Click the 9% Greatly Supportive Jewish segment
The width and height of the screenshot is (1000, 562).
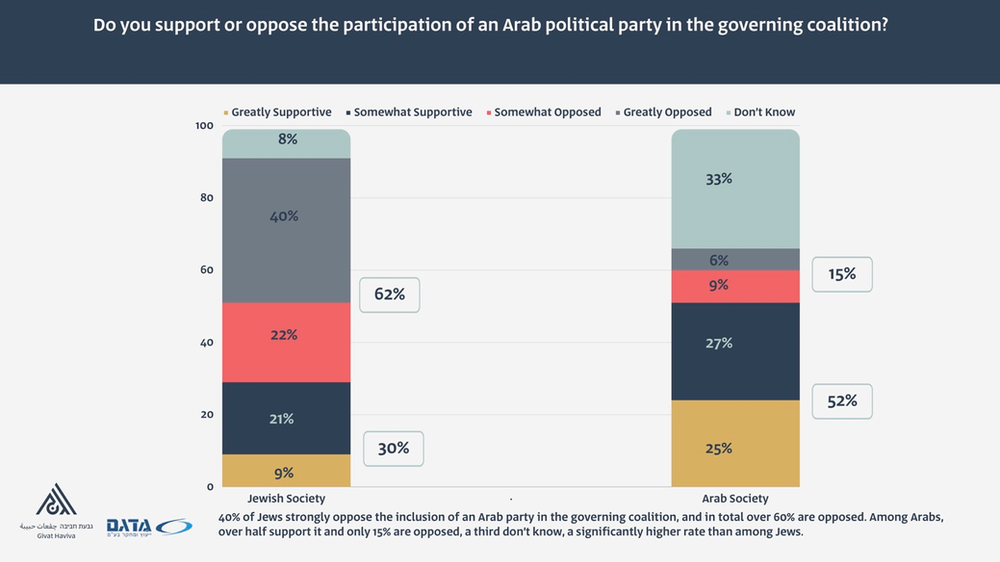(x=285, y=471)
